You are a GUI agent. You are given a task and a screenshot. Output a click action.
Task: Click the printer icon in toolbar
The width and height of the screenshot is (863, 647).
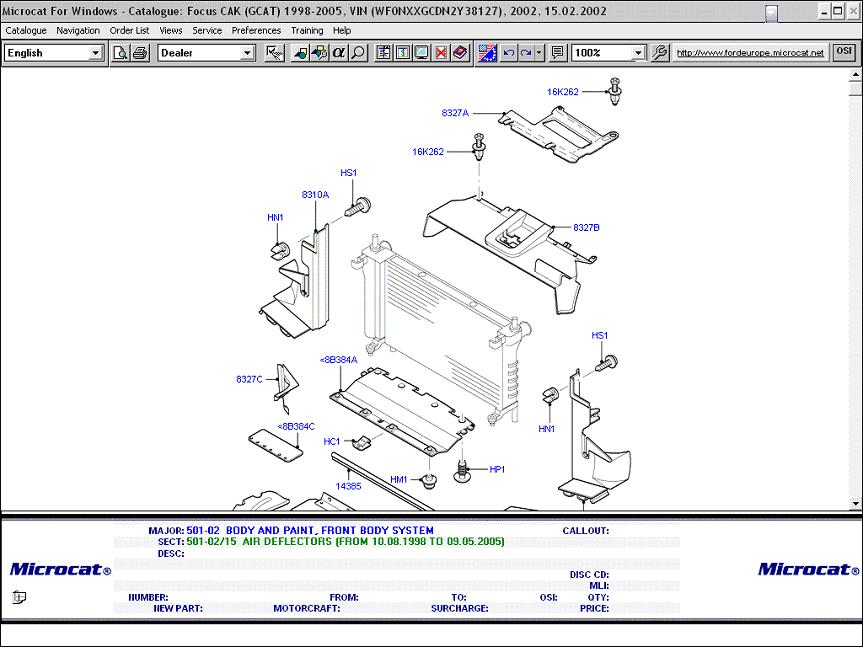(x=140, y=52)
